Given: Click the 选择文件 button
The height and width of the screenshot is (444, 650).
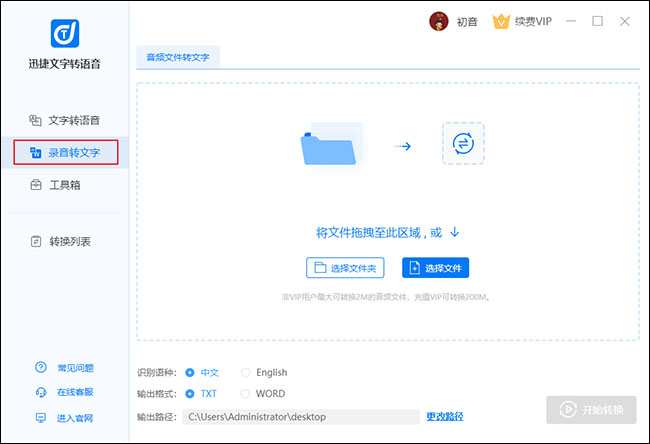Looking at the screenshot, I should point(435,268).
